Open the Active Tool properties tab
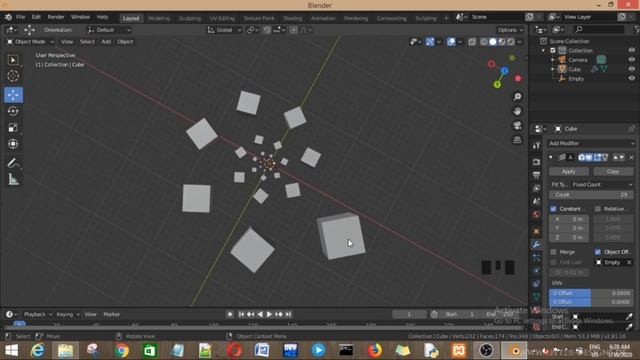The height and width of the screenshot is (360, 640). tap(536, 145)
